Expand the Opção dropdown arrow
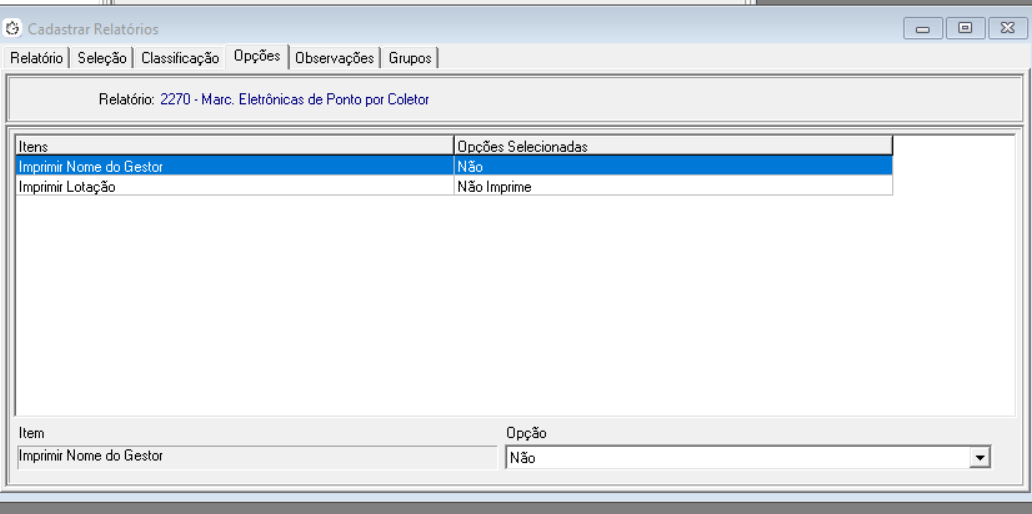1032x514 pixels. [981, 458]
